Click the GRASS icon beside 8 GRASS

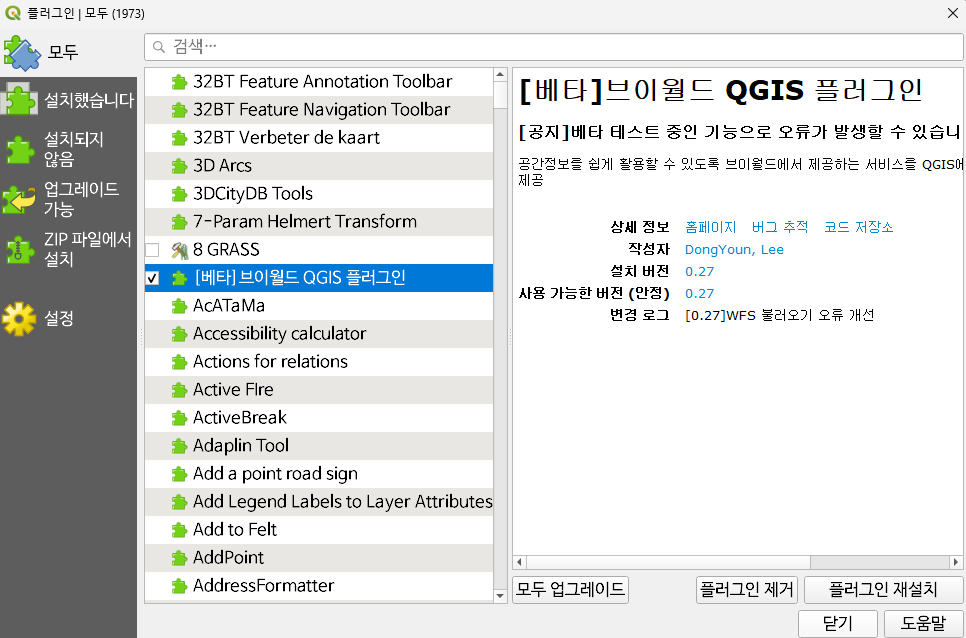(179, 250)
